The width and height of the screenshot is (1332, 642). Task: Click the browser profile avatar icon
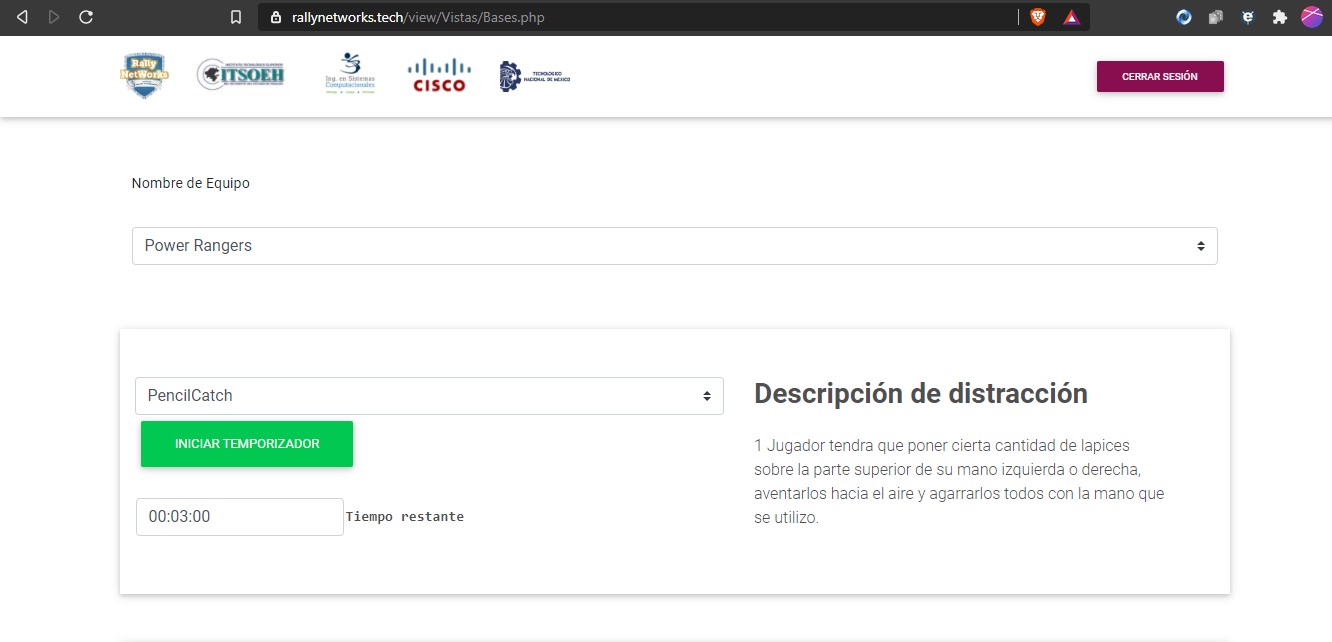(1311, 17)
